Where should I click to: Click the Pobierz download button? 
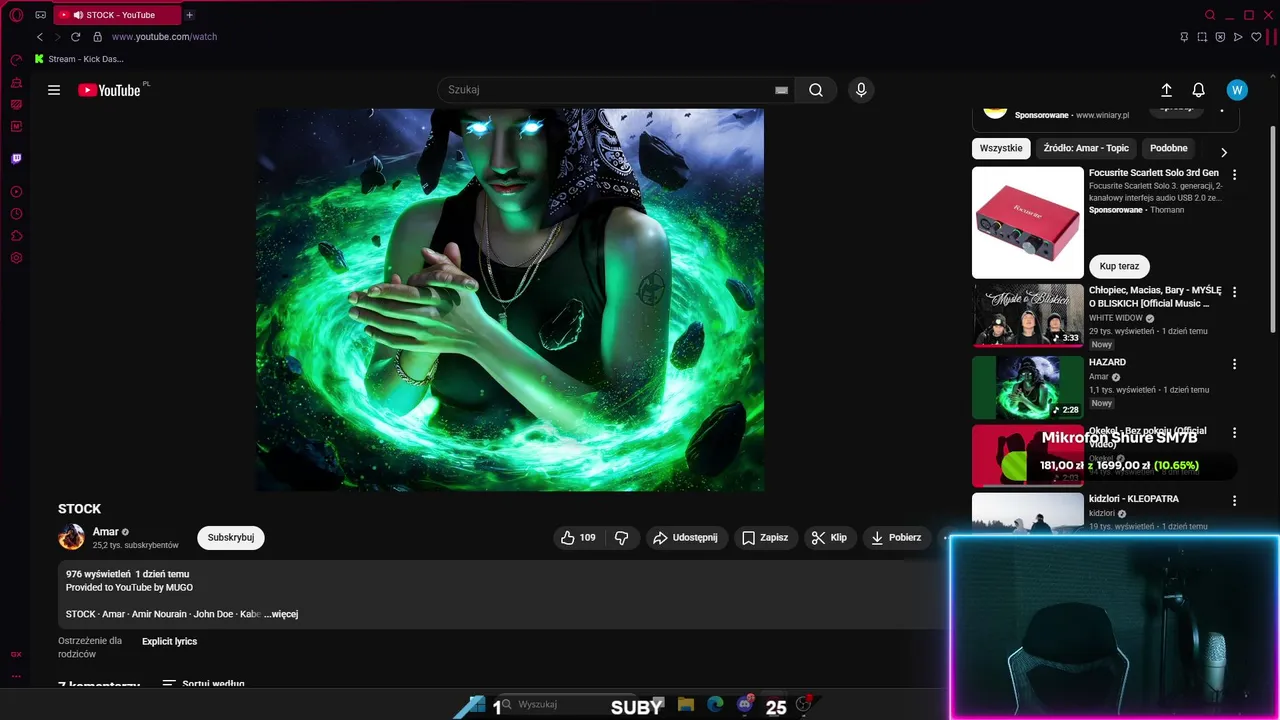point(897,537)
